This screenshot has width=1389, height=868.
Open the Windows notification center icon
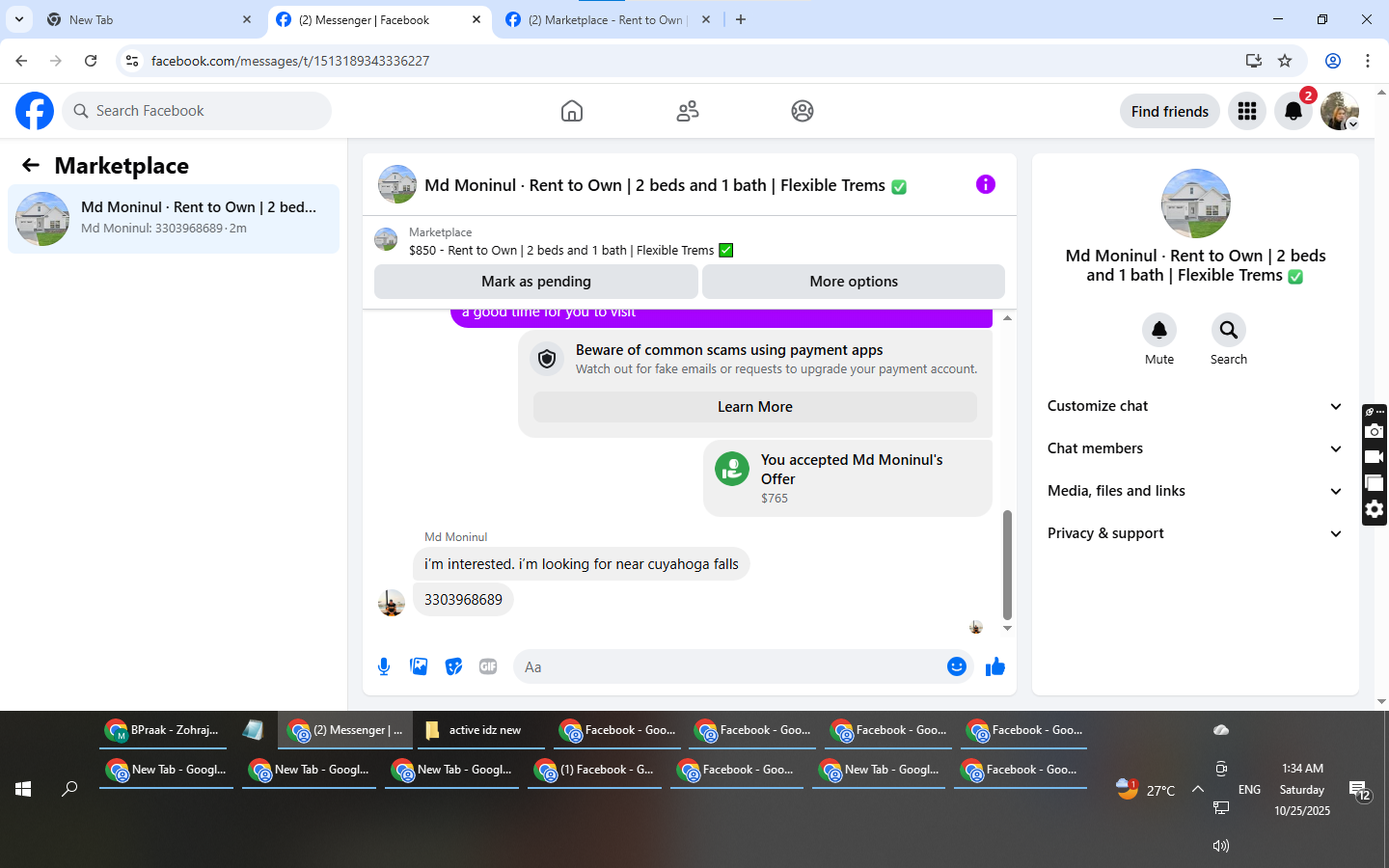[1360, 791]
